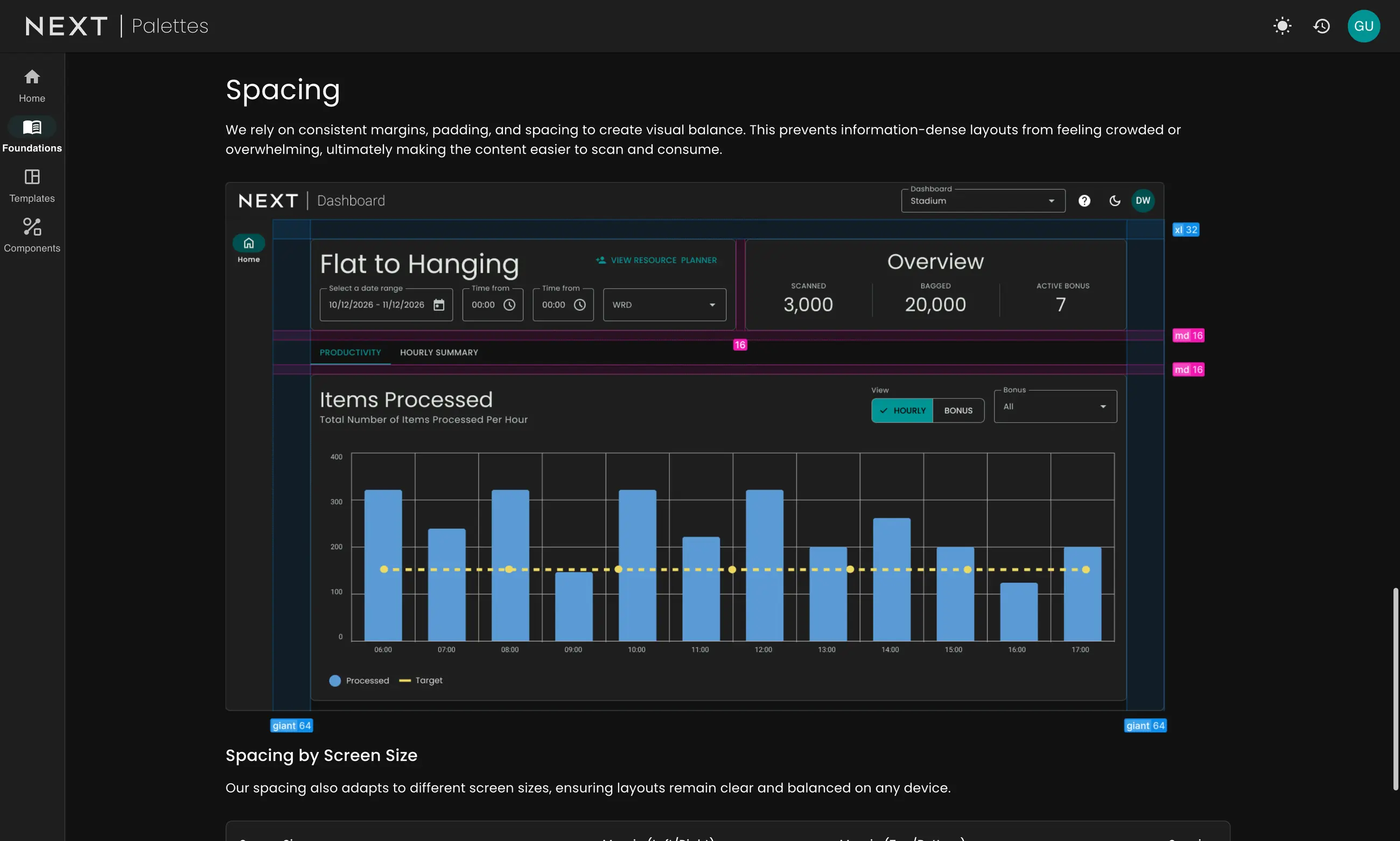The width and height of the screenshot is (1400, 841).
Task: Switch to the Hourly Summary tab
Action: coord(439,352)
